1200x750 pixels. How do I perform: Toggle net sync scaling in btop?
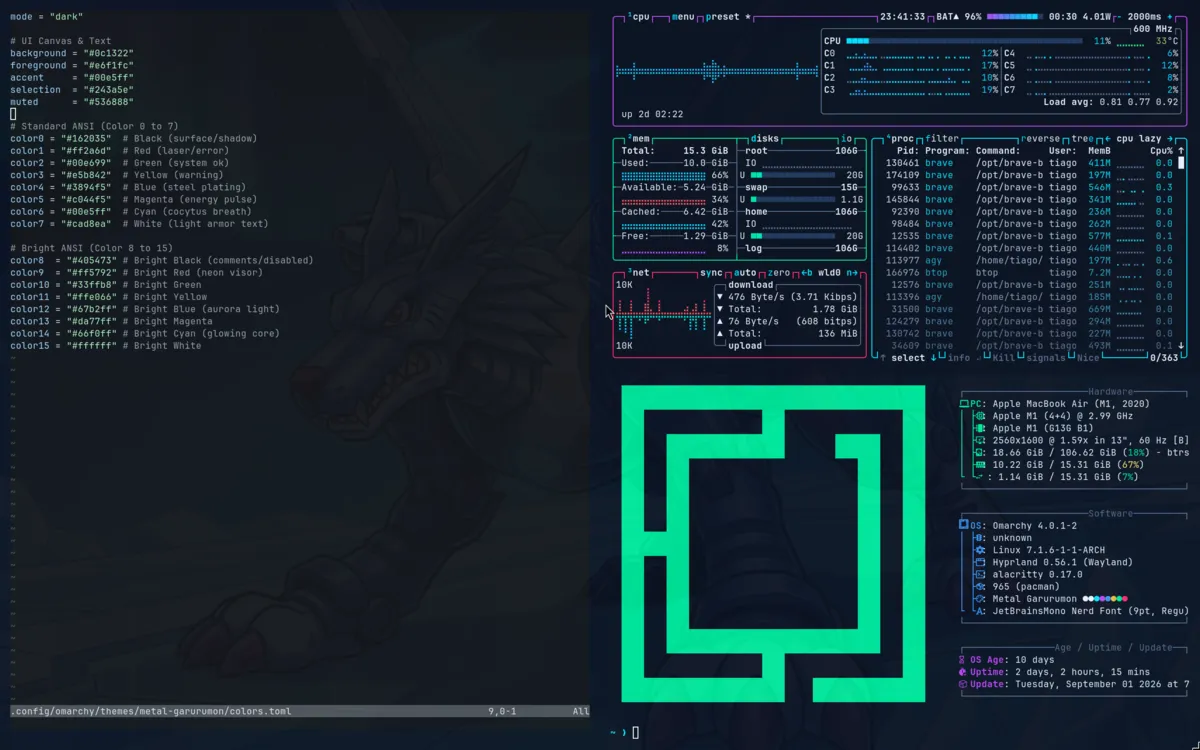point(711,272)
